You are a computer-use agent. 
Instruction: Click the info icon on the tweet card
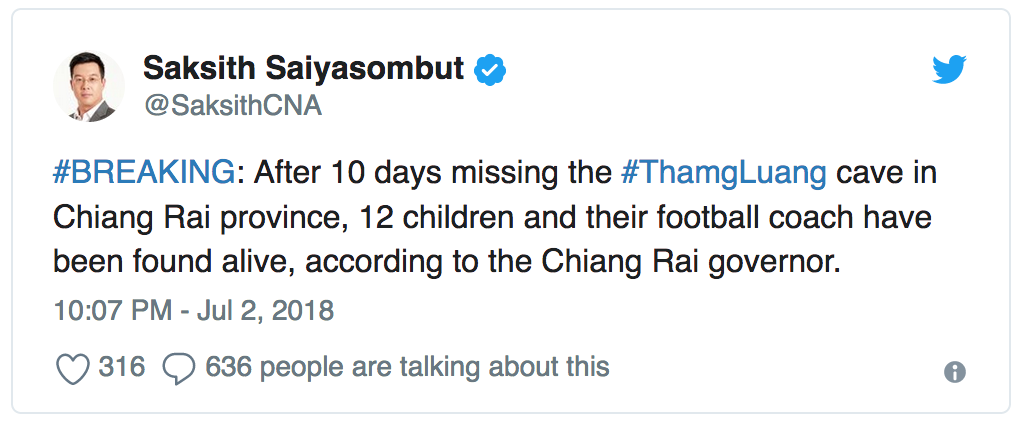coord(955,372)
